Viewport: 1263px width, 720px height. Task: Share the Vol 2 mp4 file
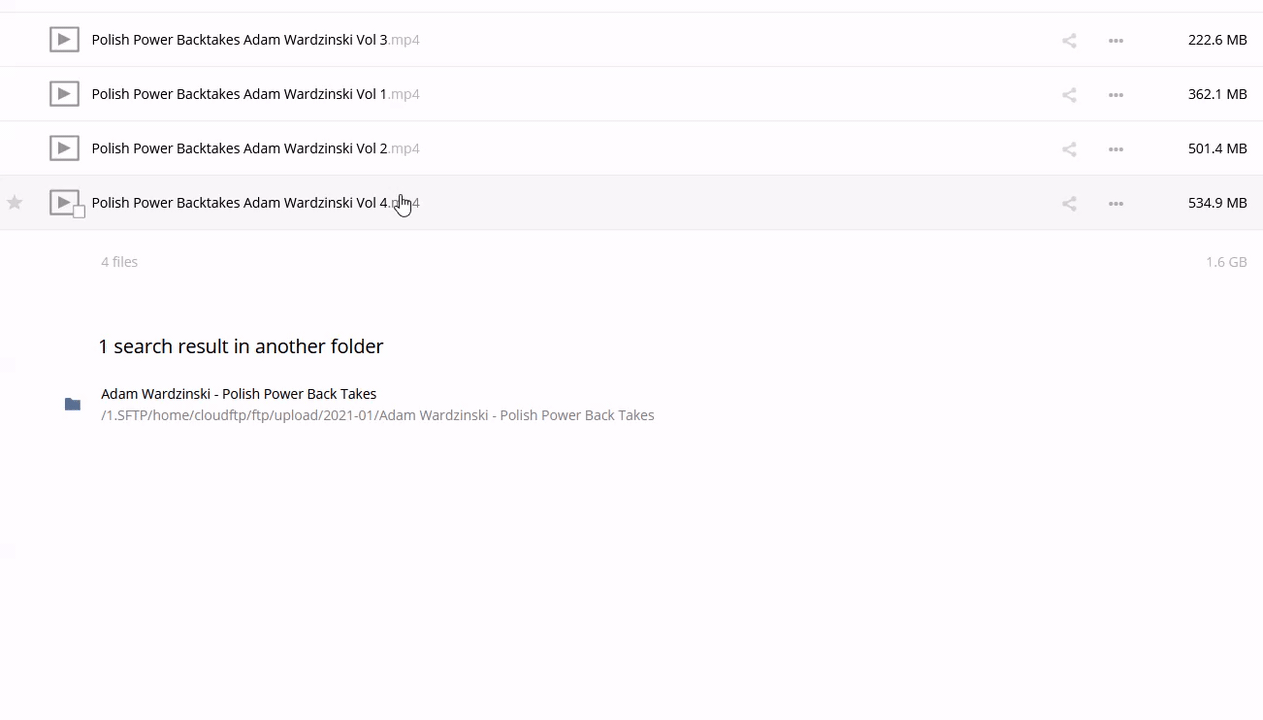pyautogui.click(x=1069, y=149)
